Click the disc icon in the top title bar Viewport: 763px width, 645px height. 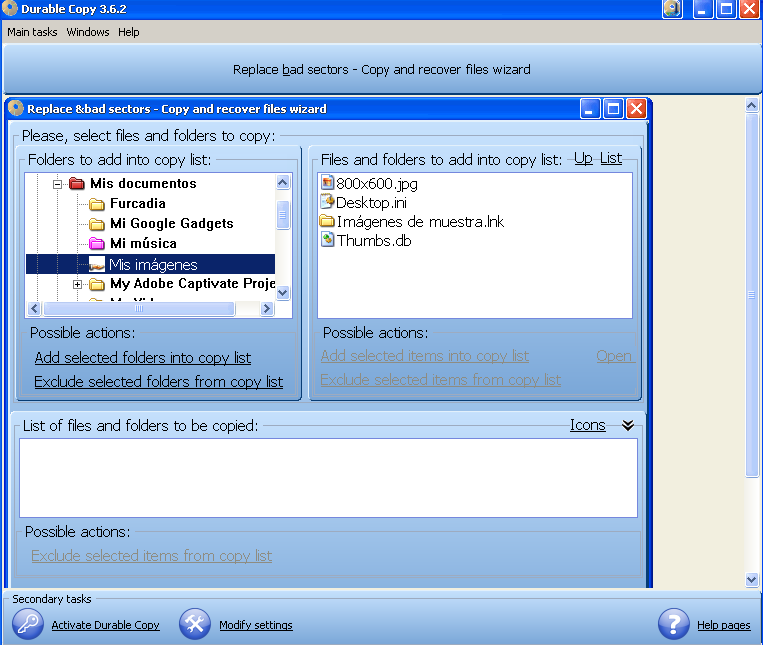[x=672, y=9]
